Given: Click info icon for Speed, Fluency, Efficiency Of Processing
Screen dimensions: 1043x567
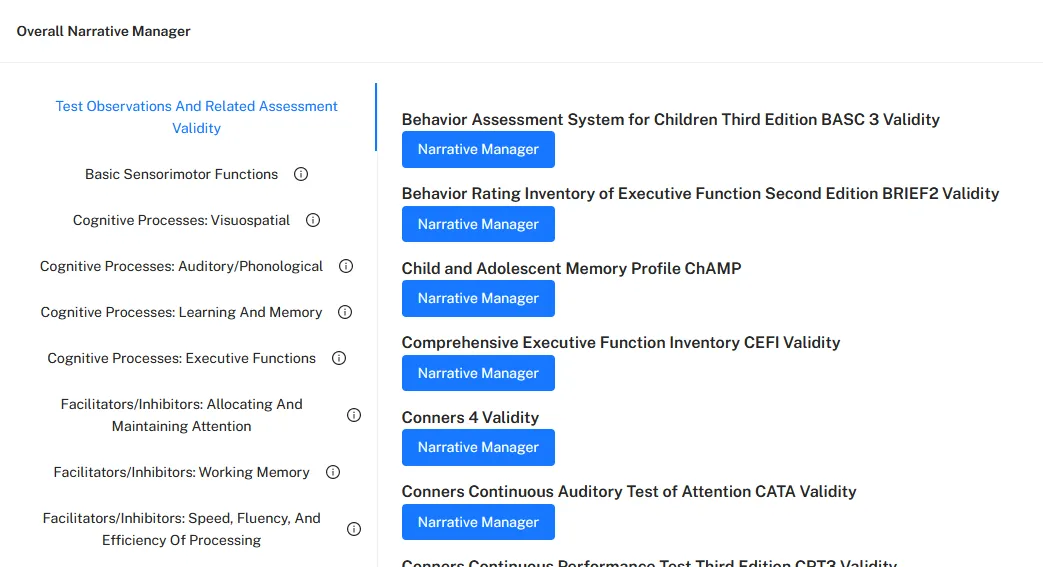Looking at the screenshot, I should coord(354,529).
